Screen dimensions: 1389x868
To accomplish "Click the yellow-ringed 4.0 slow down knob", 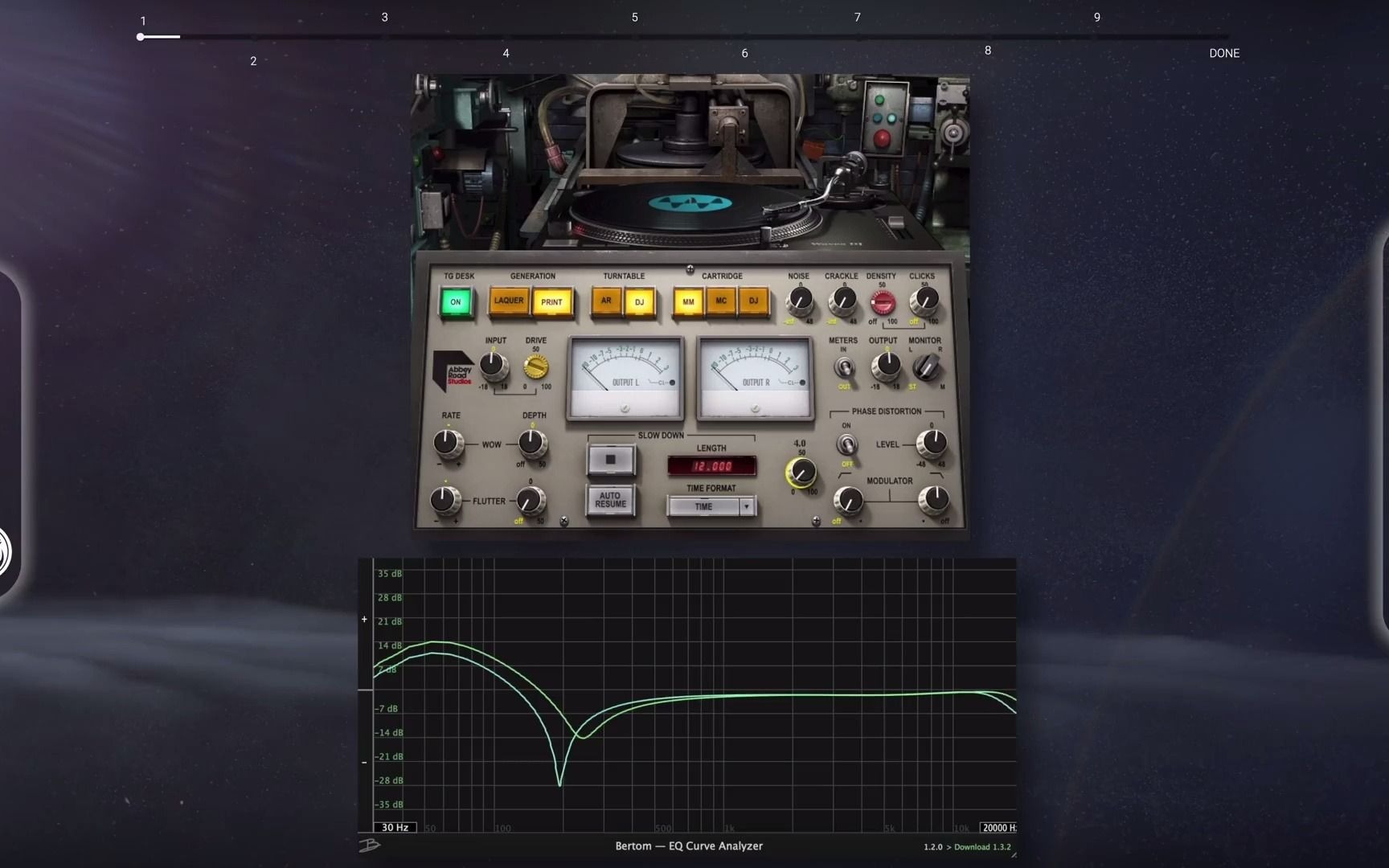I will [x=801, y=473].
